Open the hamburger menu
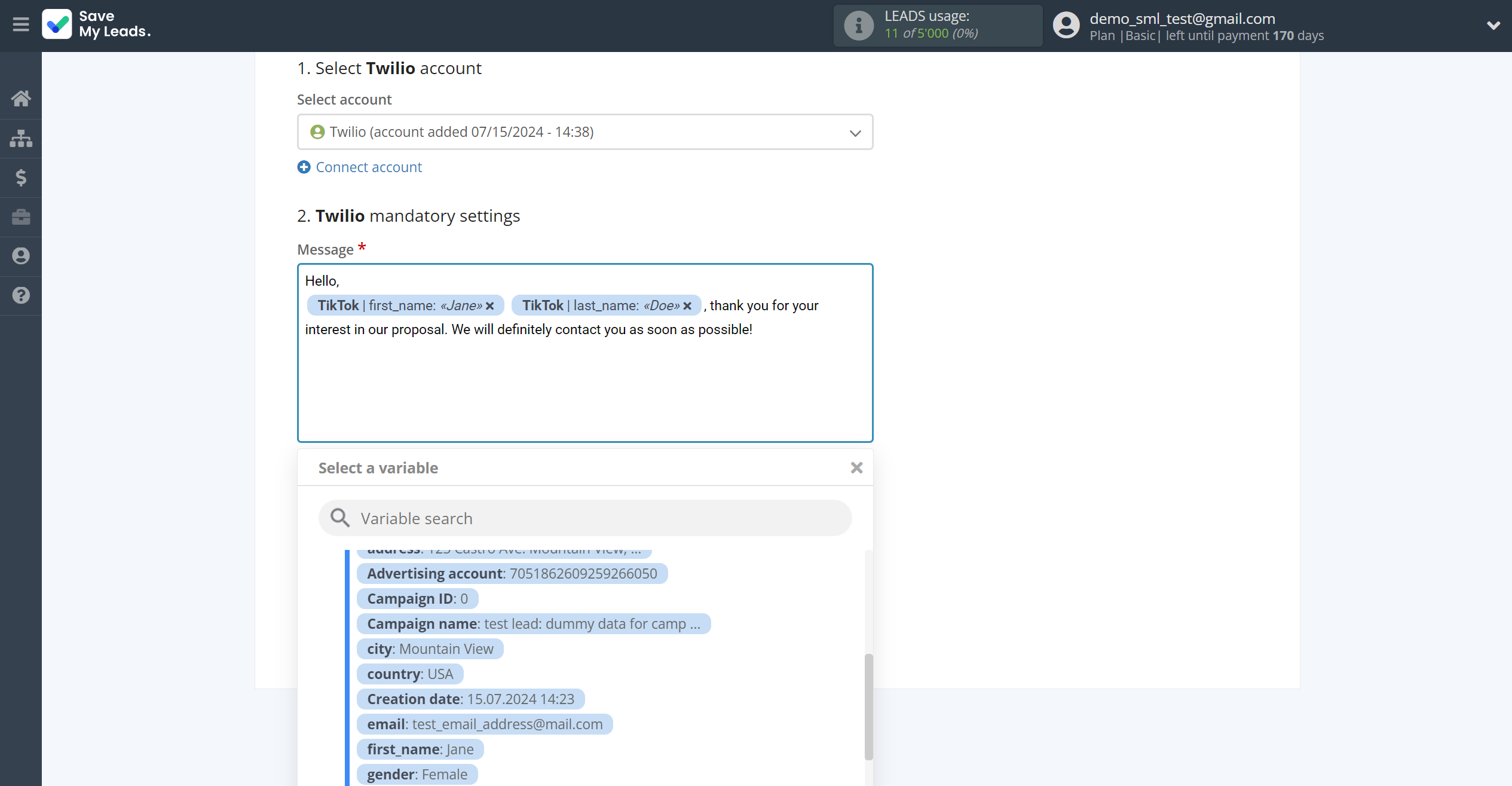 [21, 25]
